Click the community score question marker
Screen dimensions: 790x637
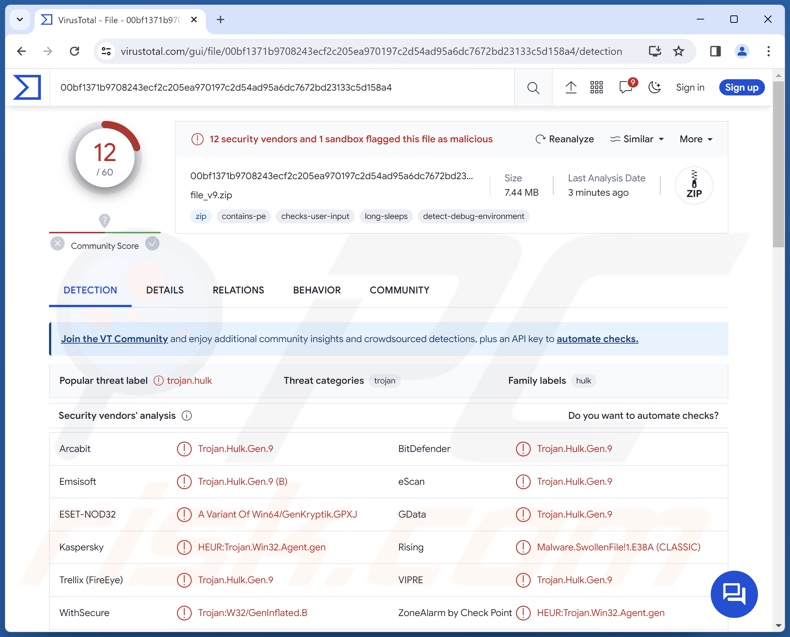point(104,220)
